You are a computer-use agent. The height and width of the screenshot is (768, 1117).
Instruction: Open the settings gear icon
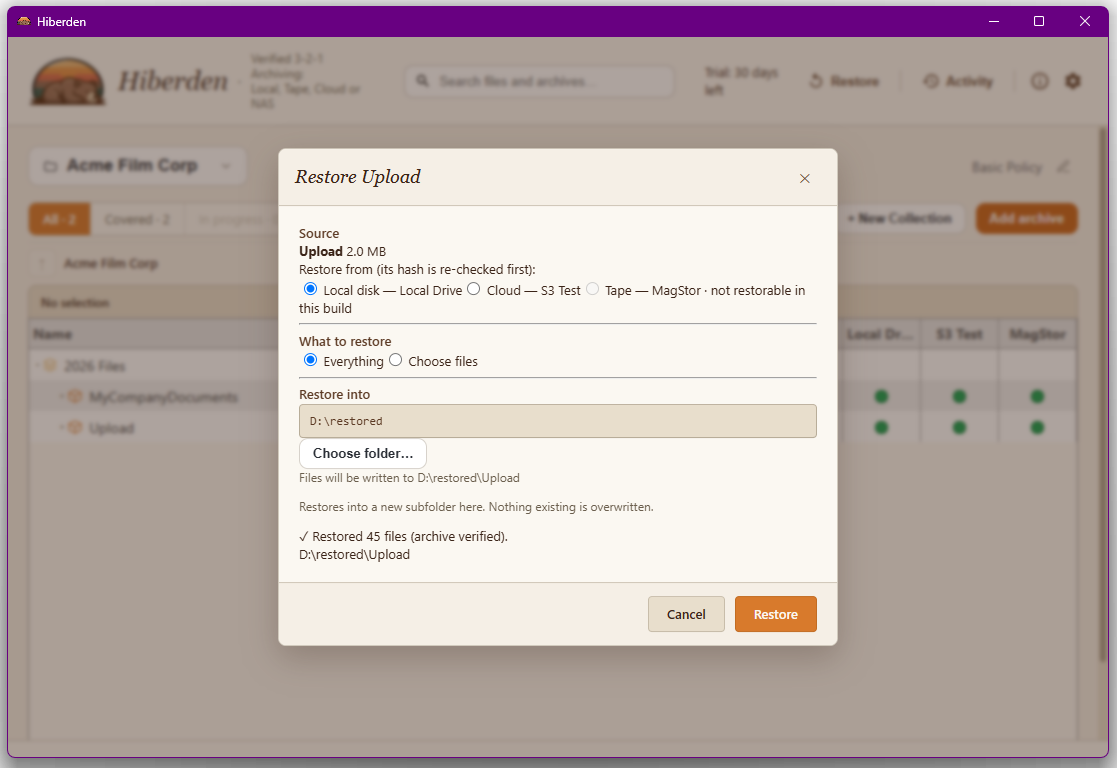[x=1073, y=81]
